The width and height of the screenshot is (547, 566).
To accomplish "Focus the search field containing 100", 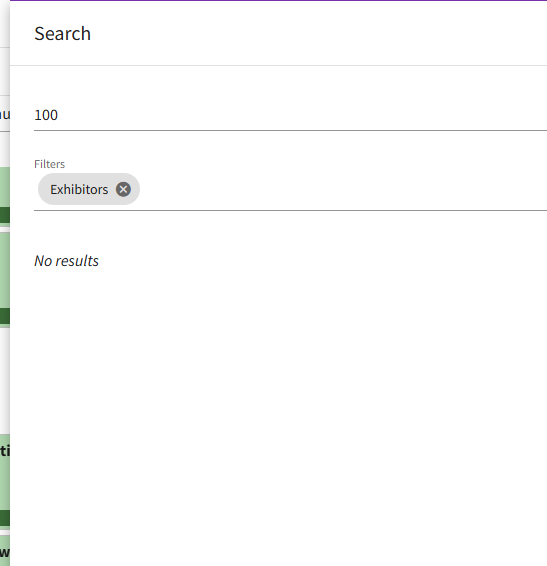I will (290, 115).
